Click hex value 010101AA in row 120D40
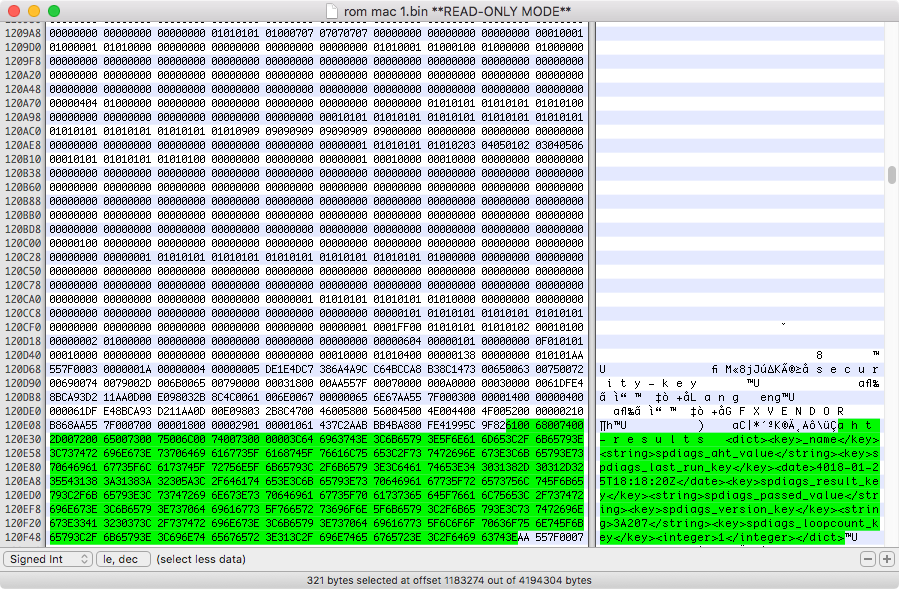The height and width of the screenshot is (589, 899). [x=560, y=355]
